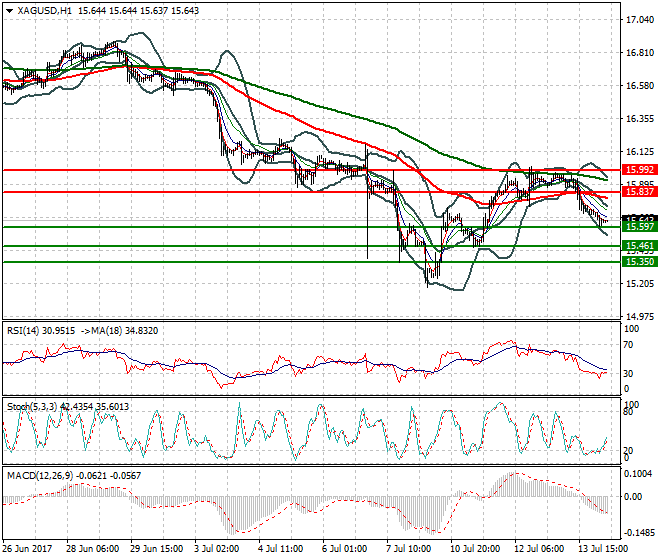This screenshot has height=560, width=660.
Task: Click the 3 Jul 02:00 time label
Action: [217, 549]
